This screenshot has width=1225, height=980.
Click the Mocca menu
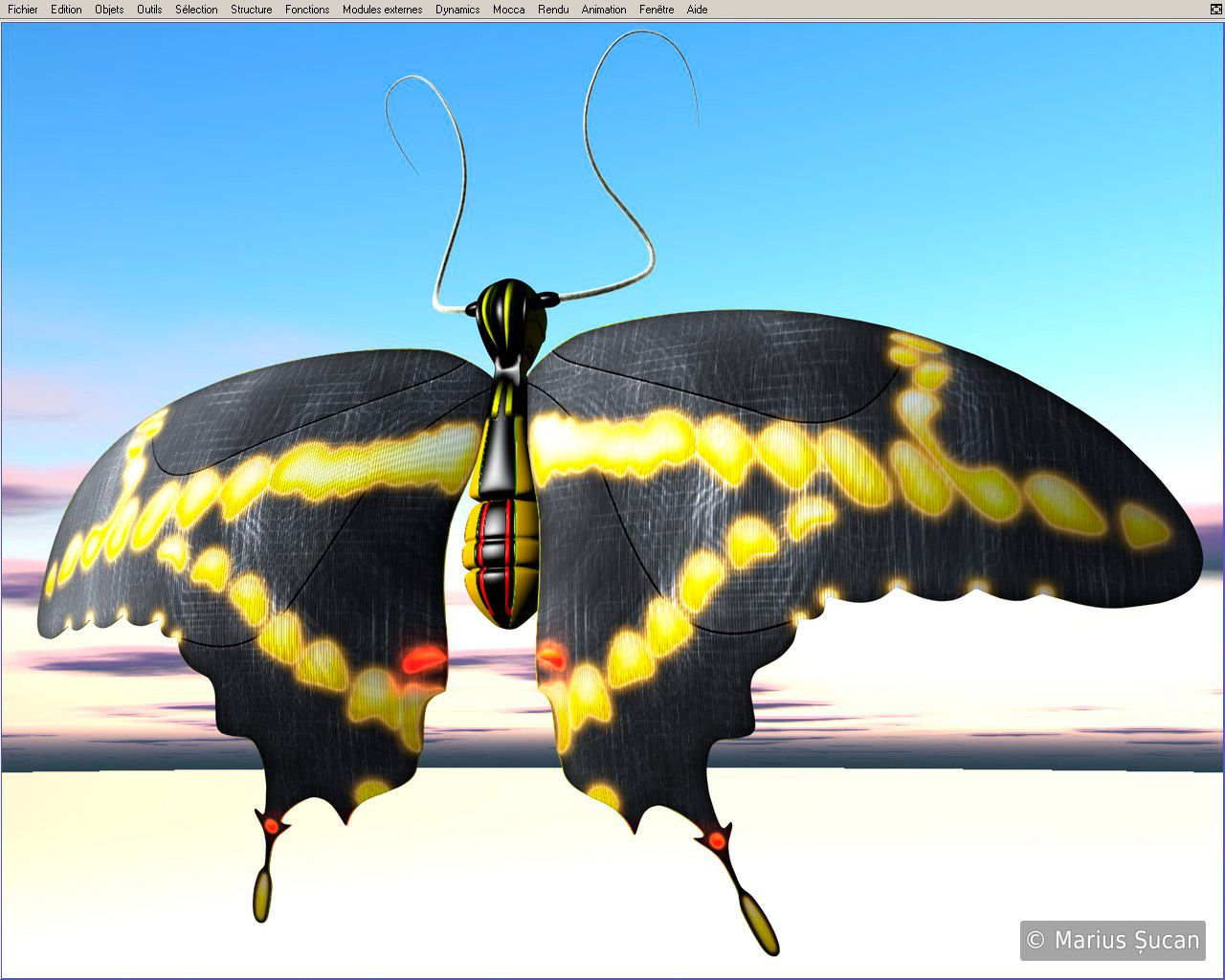pos(508,10)
